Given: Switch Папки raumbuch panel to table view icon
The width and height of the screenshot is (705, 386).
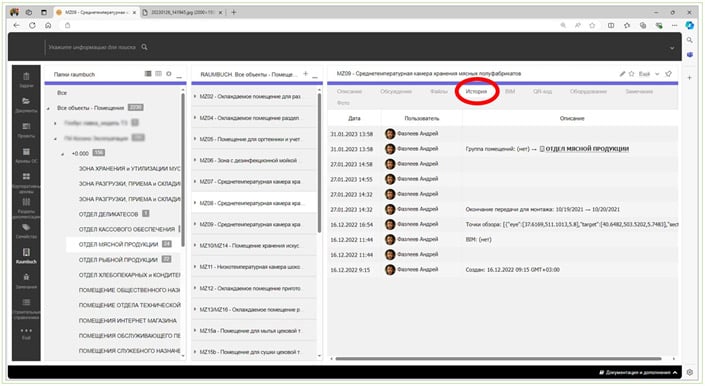Looking at the screenshot, I should pyautogui.click(x=158, y=74).
